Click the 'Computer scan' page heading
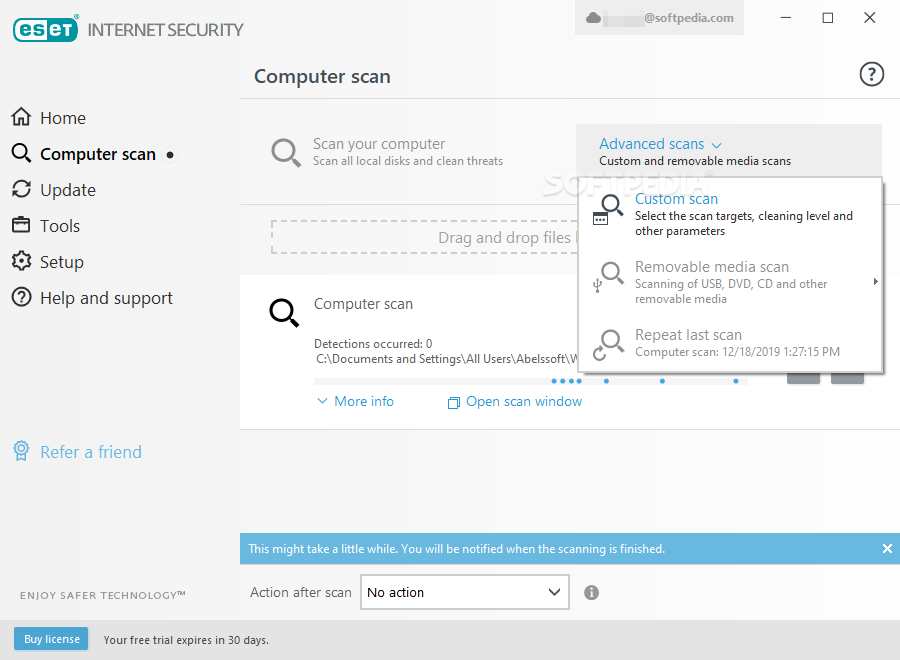Viewport: 900px width, 660px height. click(x=322, y=76)
